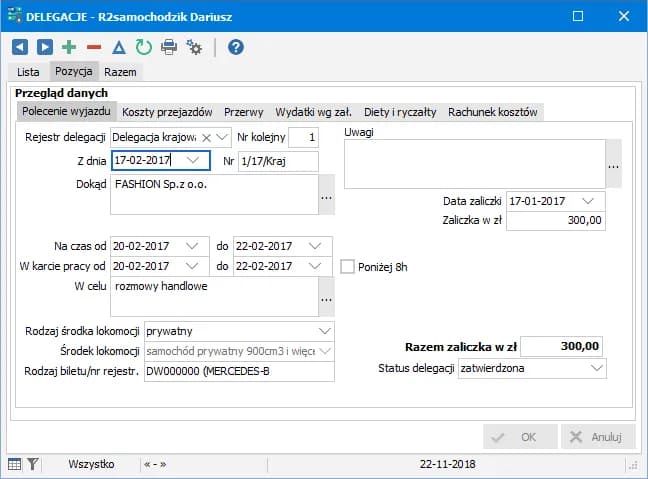Print the delegation using printer icon
The height and width of the screenshot is (479, 648).
(169, 46)
